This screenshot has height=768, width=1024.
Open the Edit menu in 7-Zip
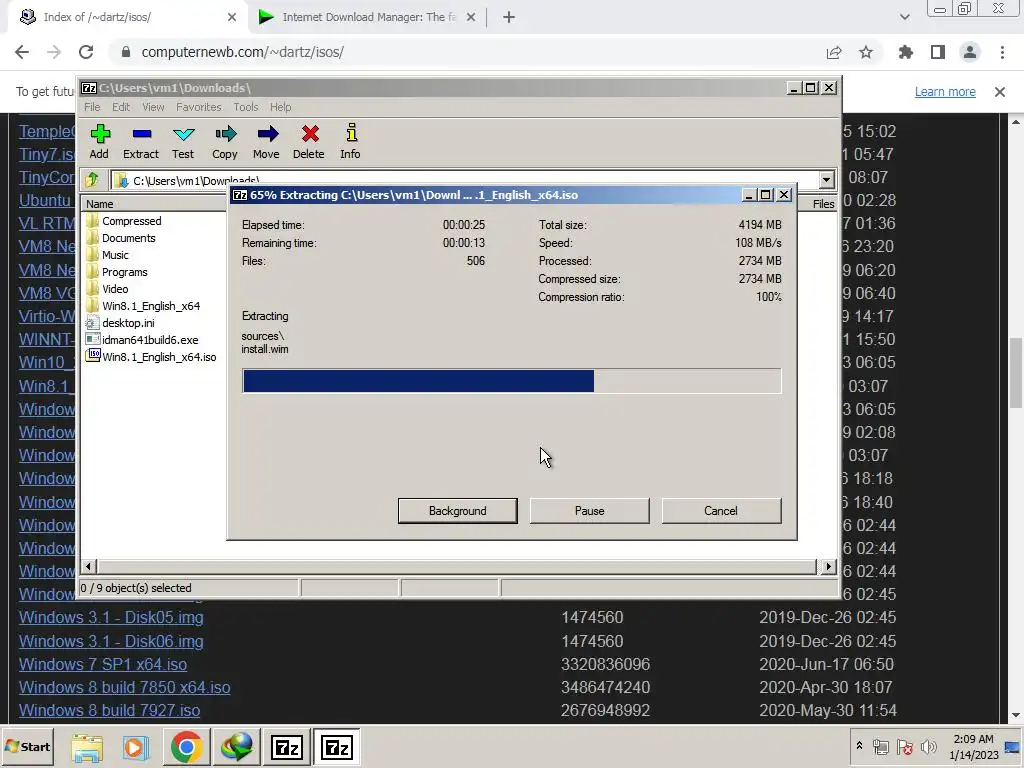tap(121, 107)
